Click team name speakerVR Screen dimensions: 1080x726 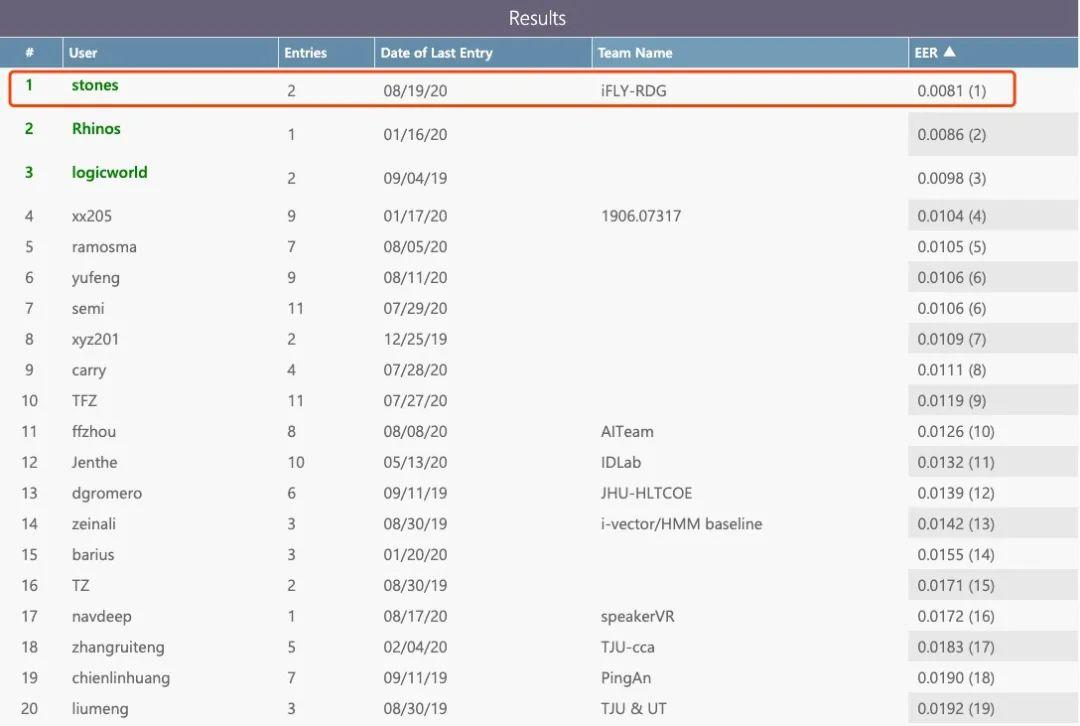click(637, 616)
